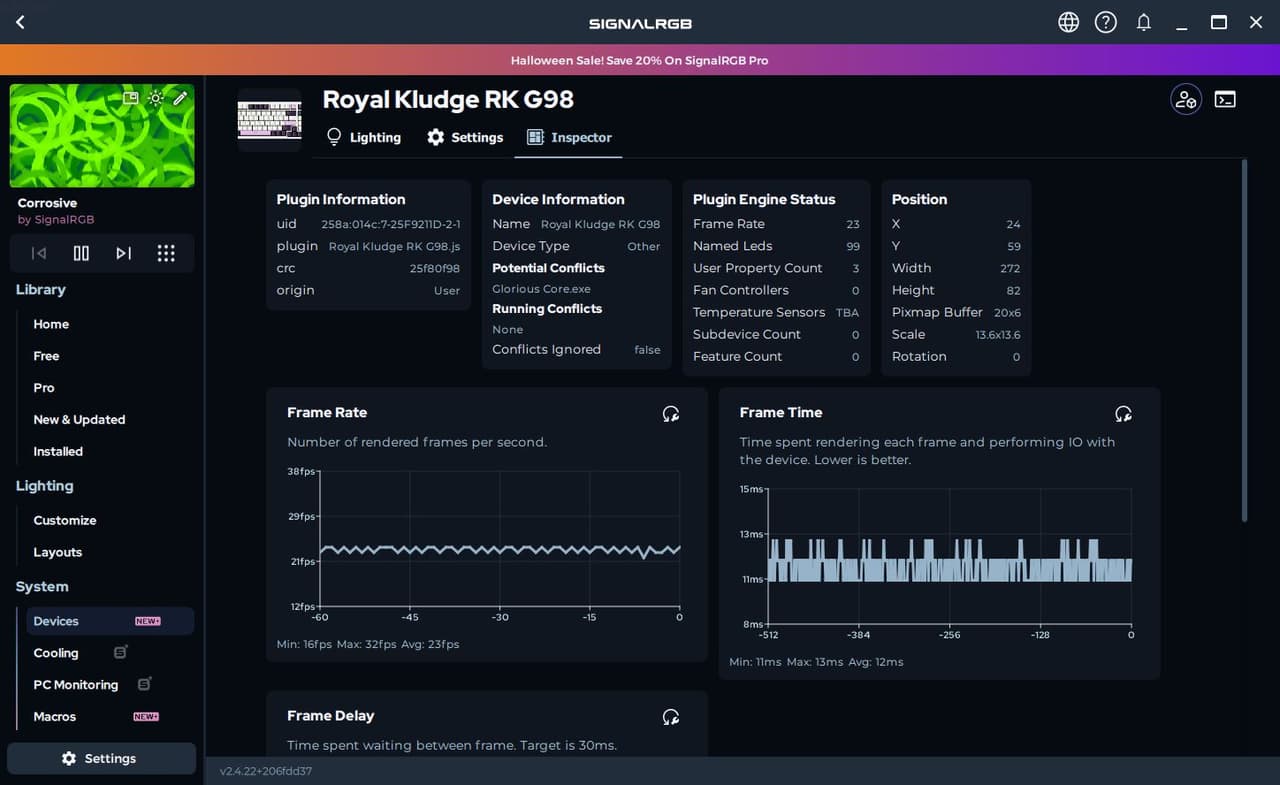Open the notifications bell
Screen dimensions: 1280x785
point(1144,22)
